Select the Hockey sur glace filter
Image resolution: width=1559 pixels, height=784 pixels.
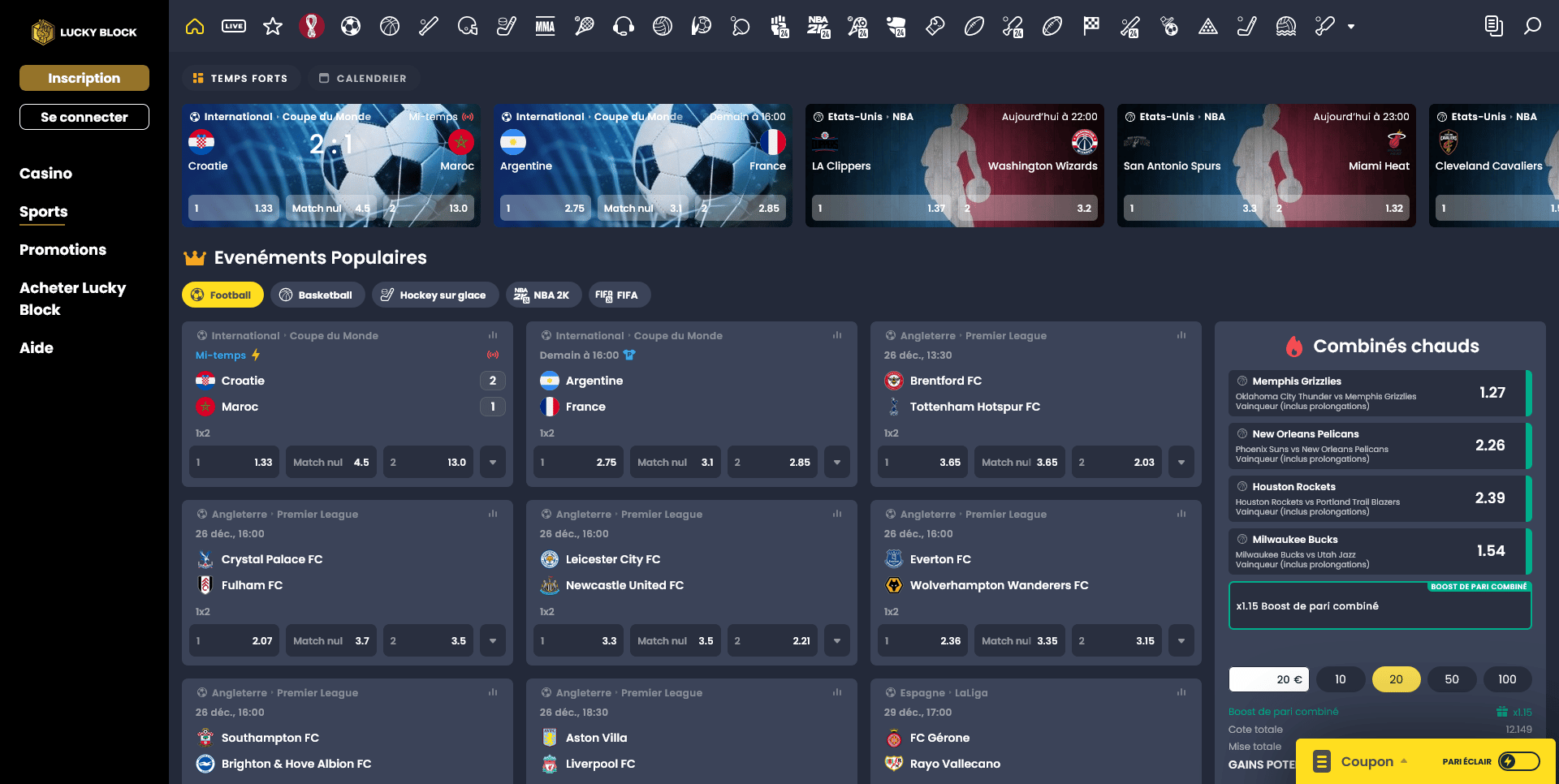(434, 295)
